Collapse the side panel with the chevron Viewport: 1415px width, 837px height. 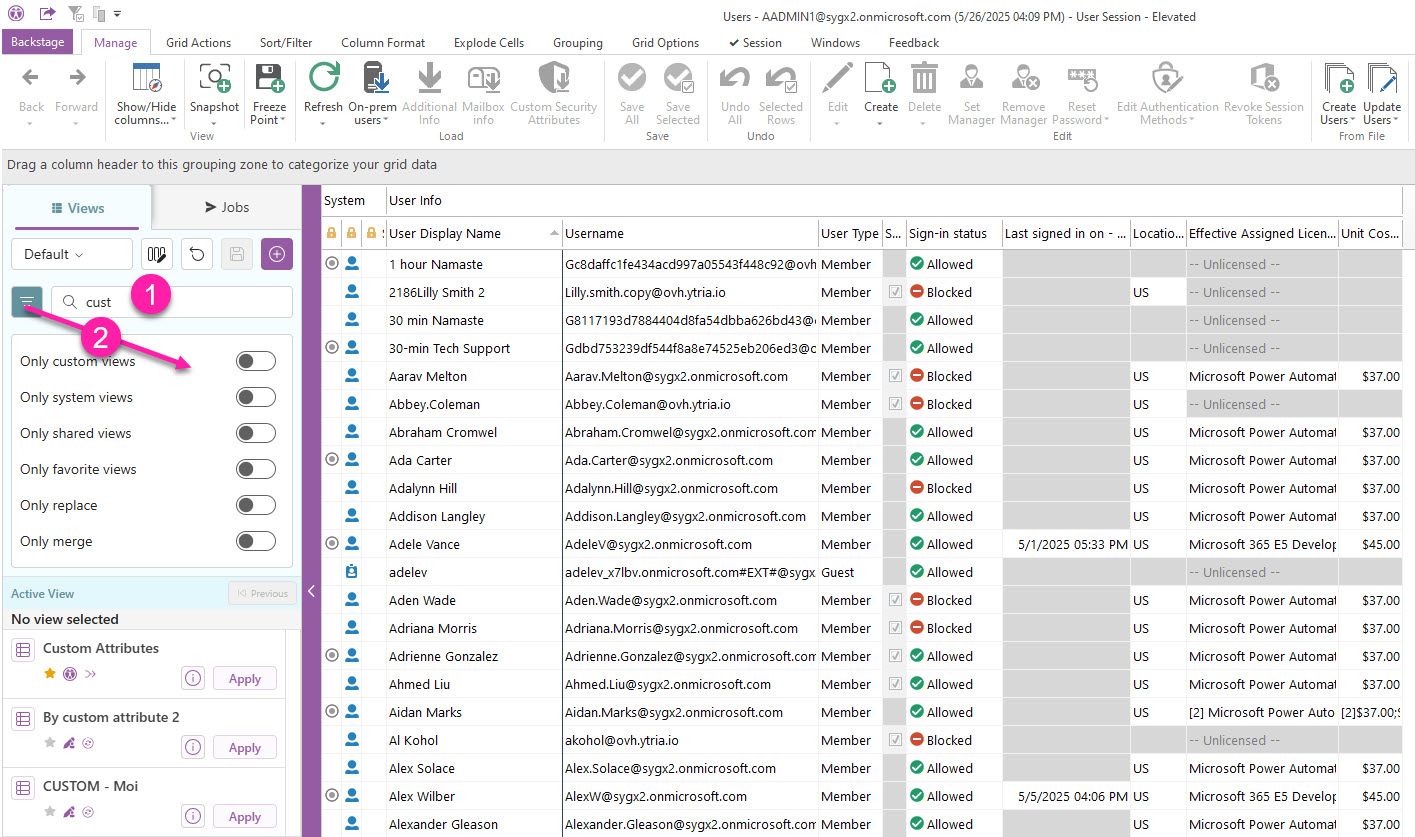click(311, 591)
